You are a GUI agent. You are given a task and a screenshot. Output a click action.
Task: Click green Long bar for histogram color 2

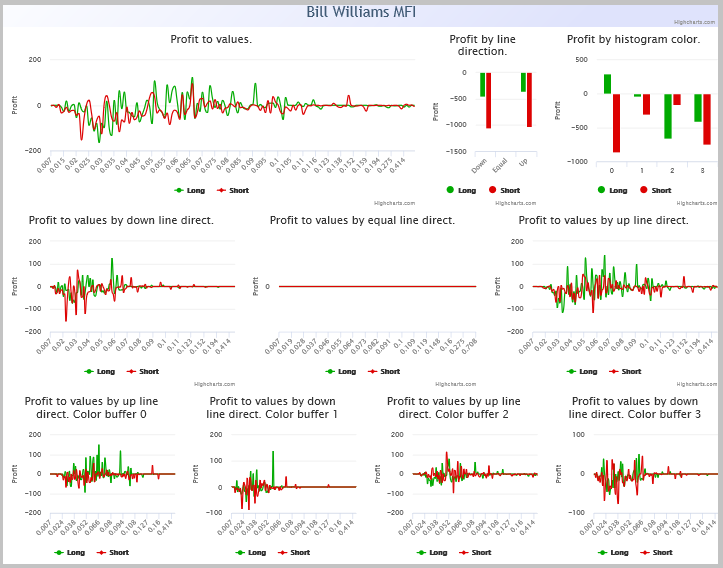668,116
